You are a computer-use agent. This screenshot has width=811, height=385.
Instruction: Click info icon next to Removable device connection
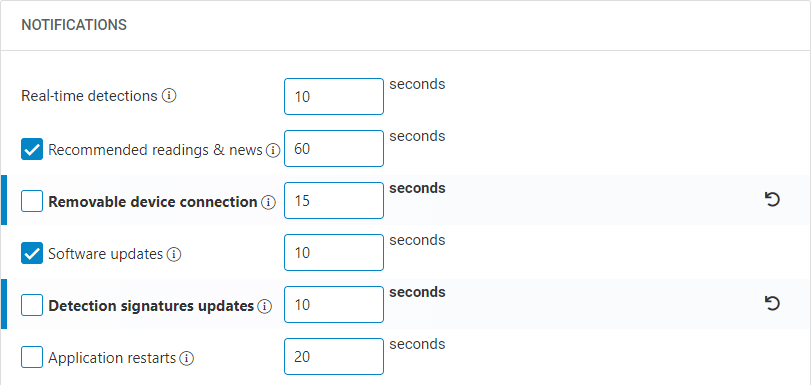pos(268,202)
